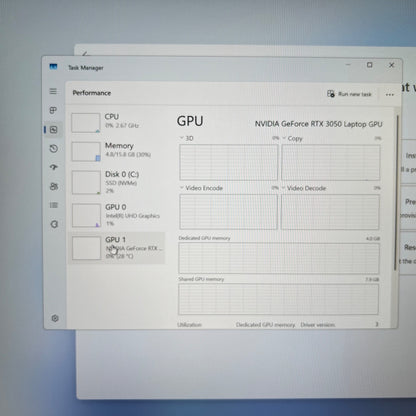The width and height of the screenshot is (416, 416).
Task: Expand the Copy graph engine dropdown
Action: (x=293, y=138)
